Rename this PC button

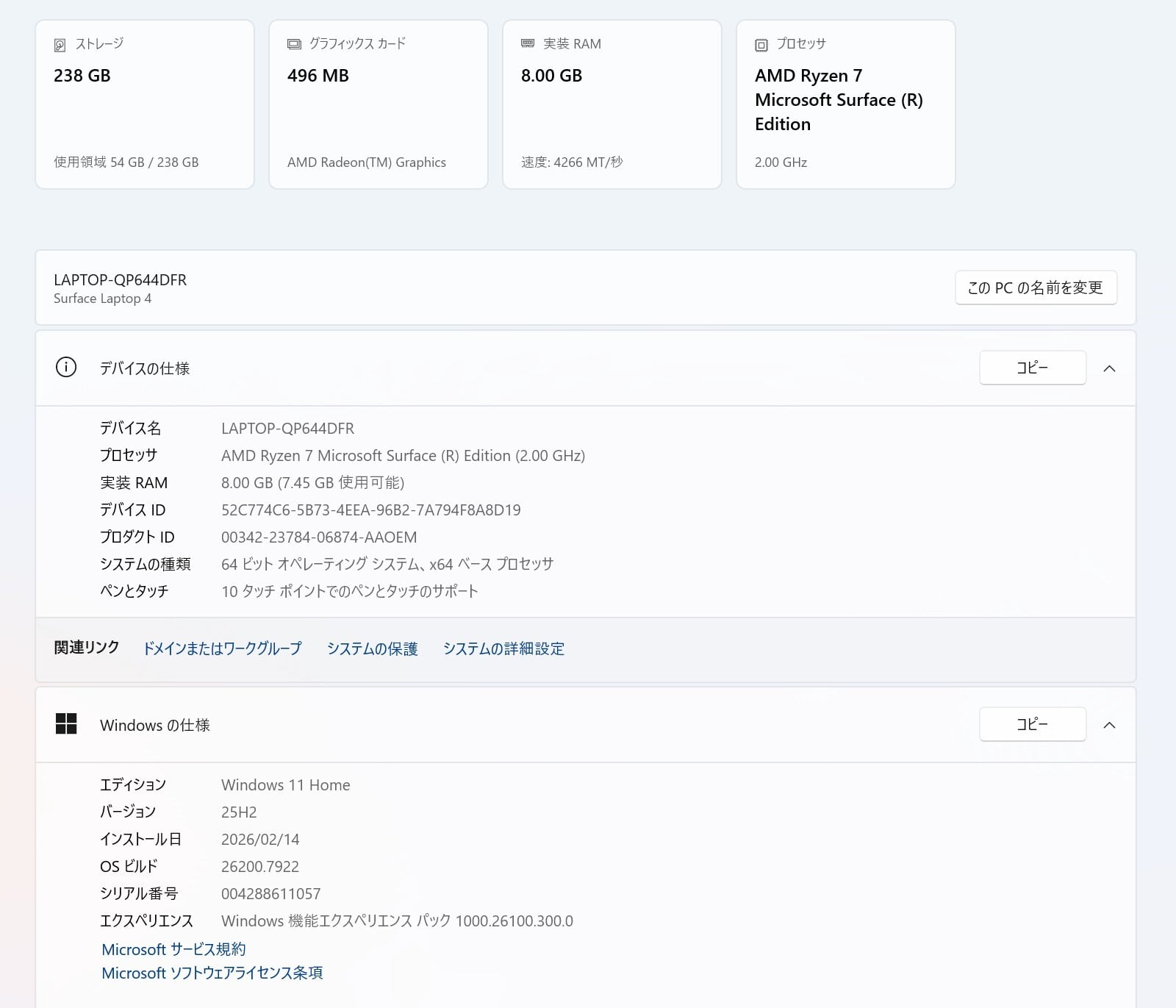1035,287
